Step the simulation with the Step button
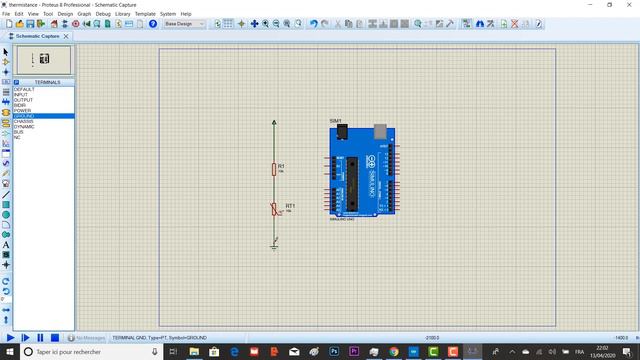 click(25, 338)
